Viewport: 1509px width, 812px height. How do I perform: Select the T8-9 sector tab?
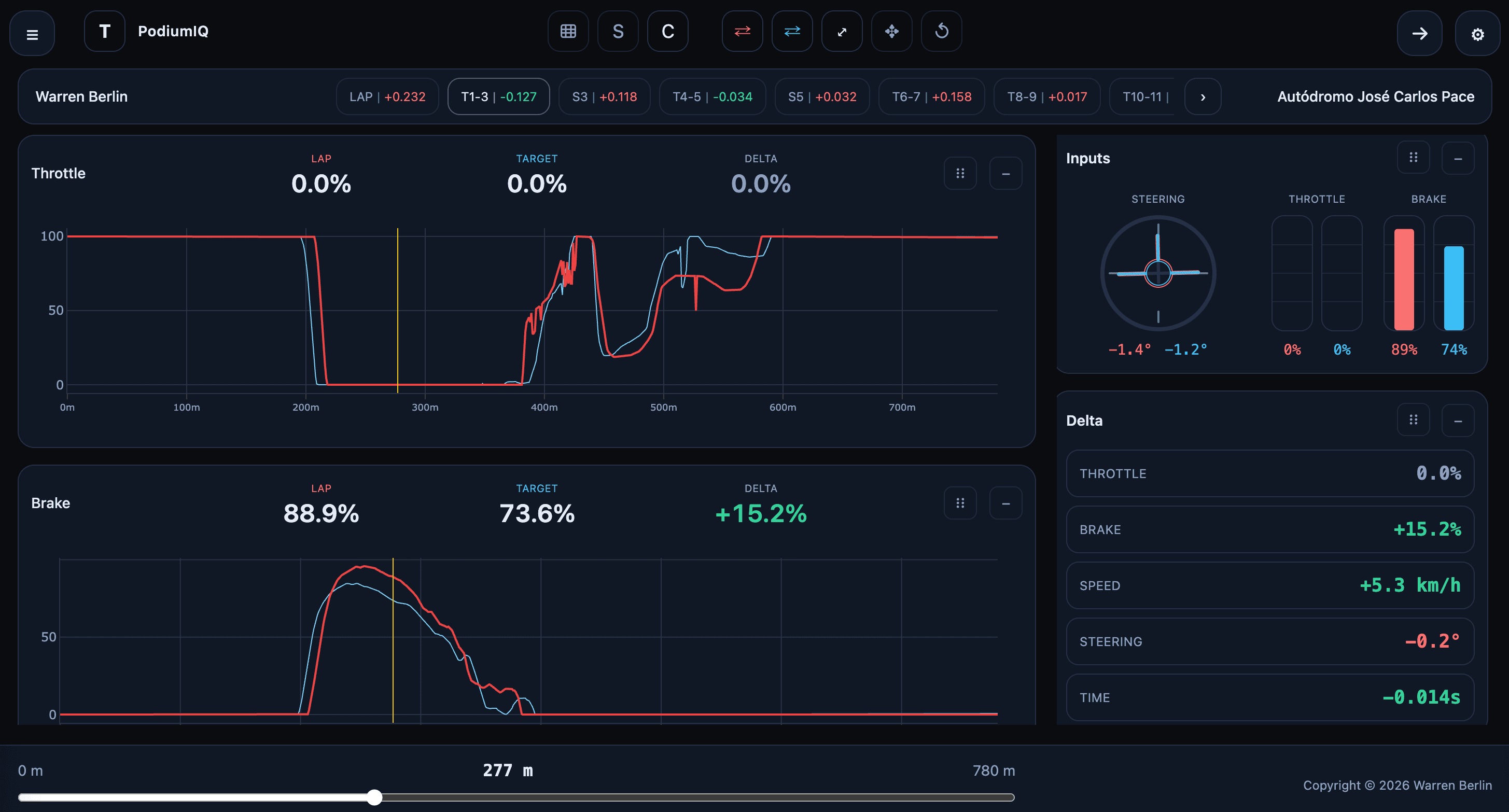coord(1047,96)
